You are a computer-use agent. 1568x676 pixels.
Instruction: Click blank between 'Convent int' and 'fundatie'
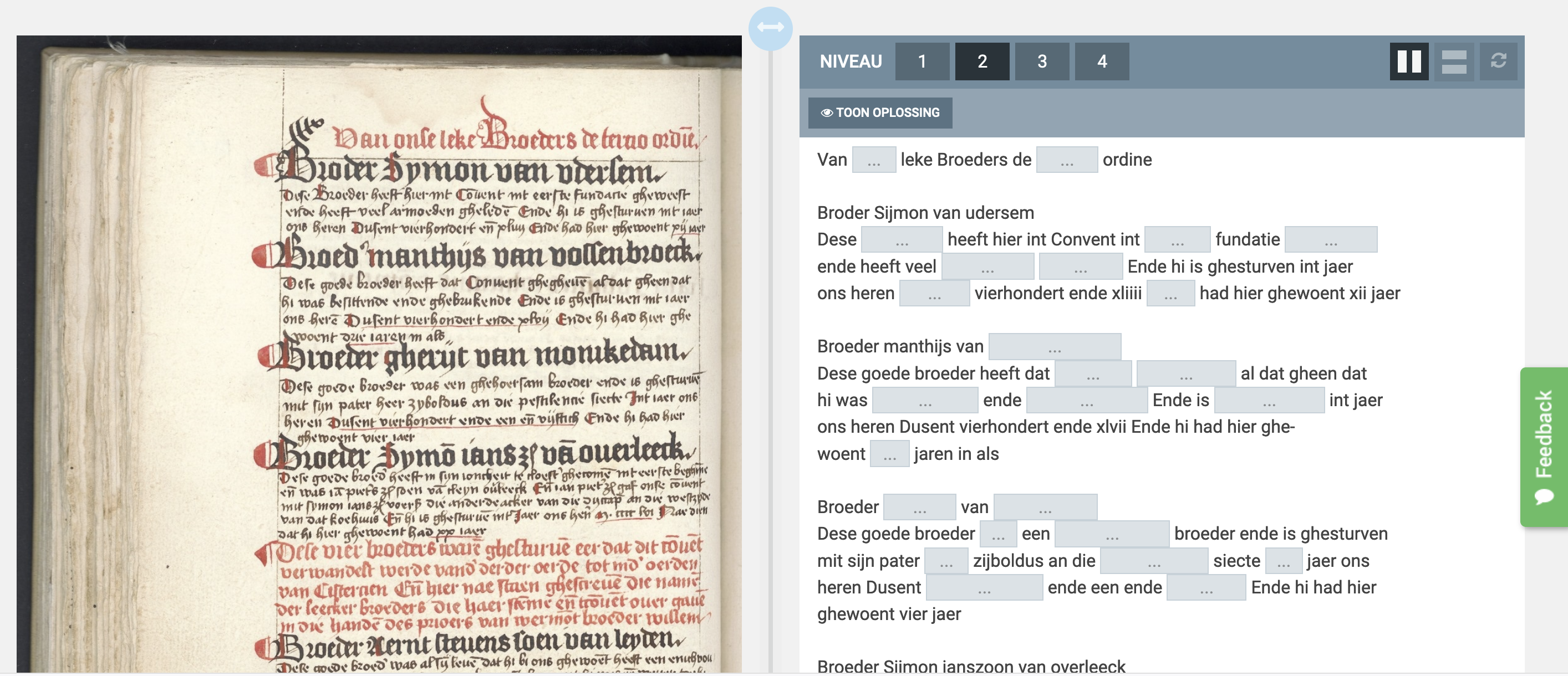(x=1177, y=240)
